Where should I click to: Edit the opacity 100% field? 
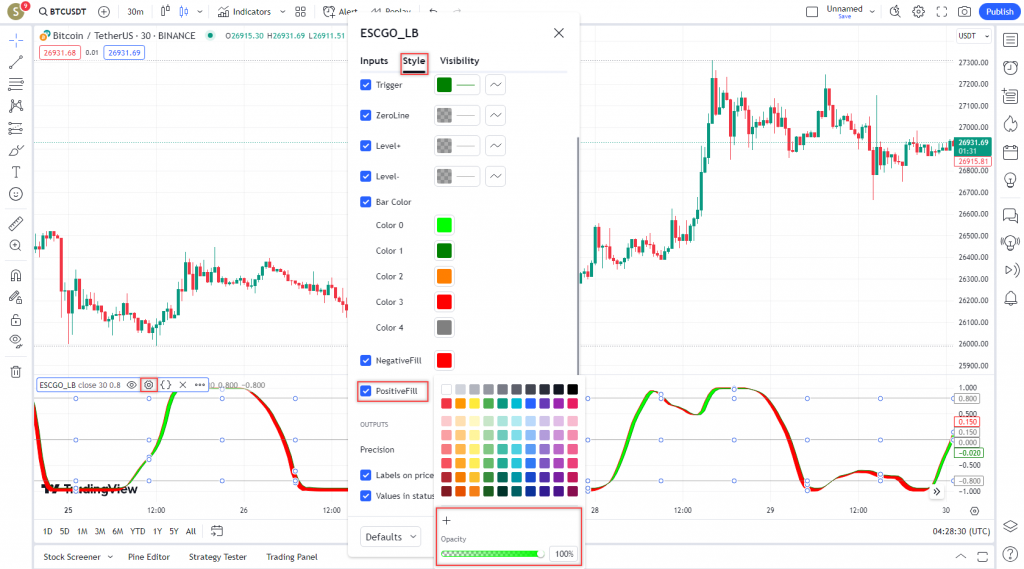pyautogui.click(x=564, y=554)
